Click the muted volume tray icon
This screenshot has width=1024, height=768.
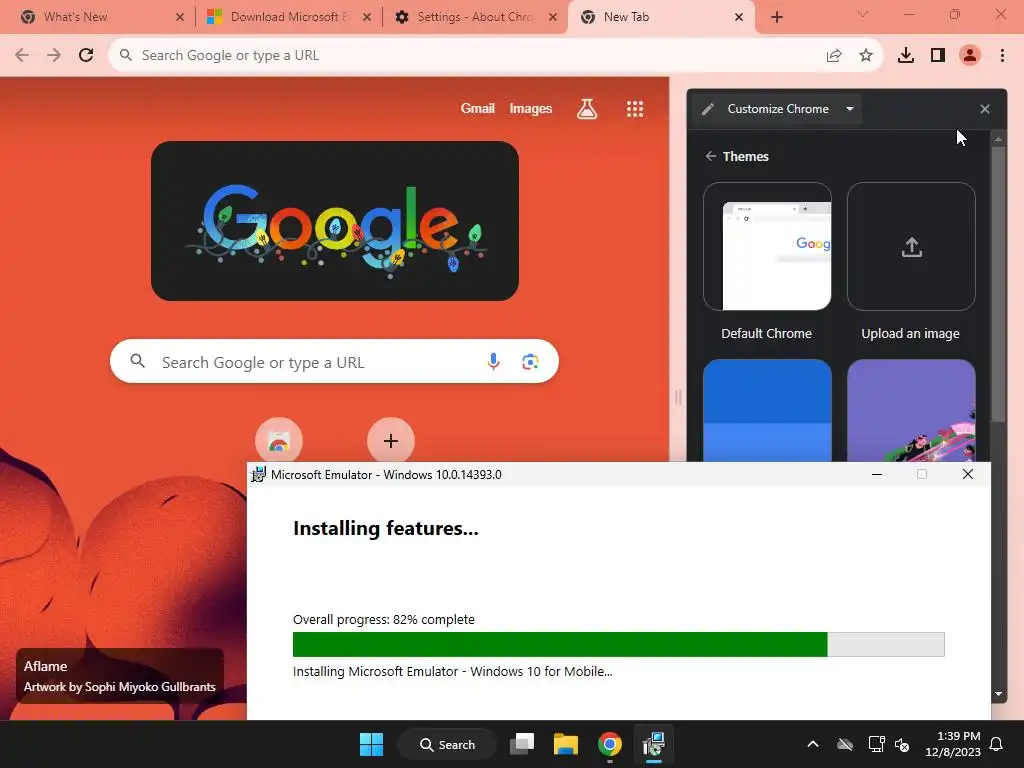[902, 744]
